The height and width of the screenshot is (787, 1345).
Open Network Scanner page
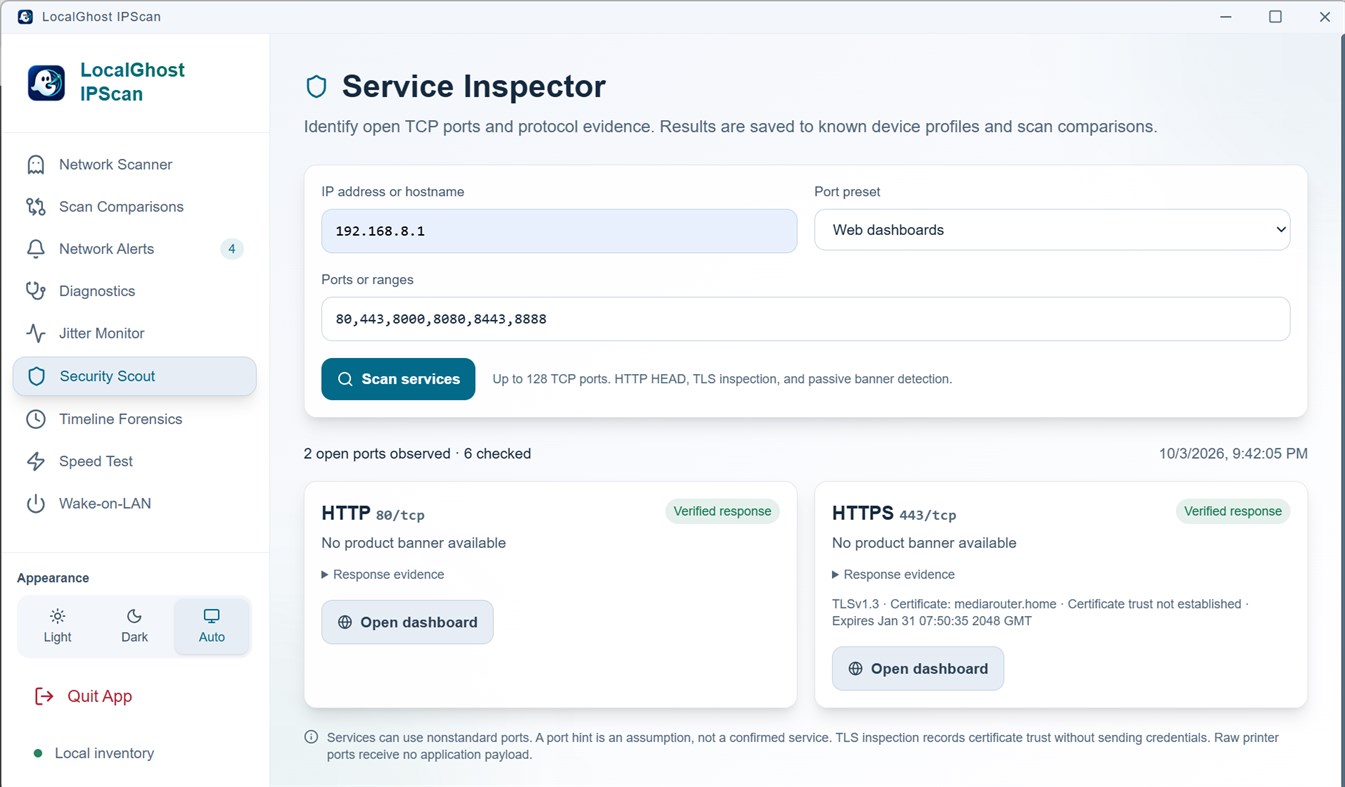(135, 164)
